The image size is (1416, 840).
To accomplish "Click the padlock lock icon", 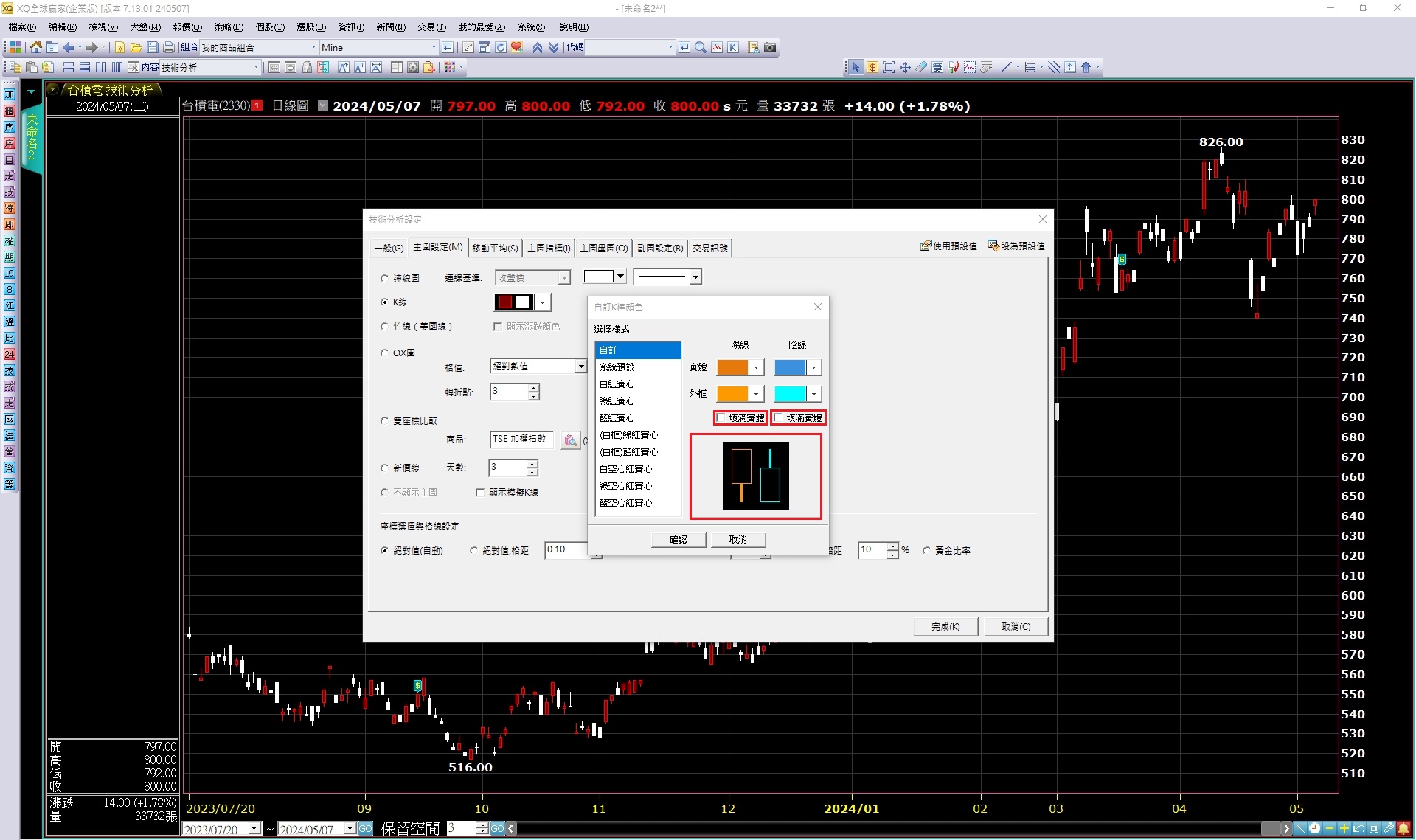I will (x=307, y=67).
